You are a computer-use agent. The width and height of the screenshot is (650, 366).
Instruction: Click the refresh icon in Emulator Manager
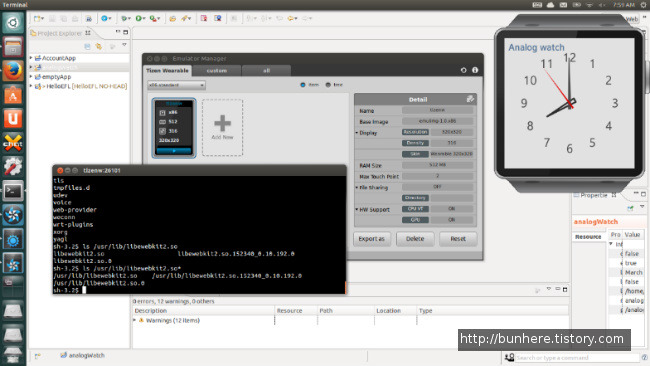click(x=463, y=70)
